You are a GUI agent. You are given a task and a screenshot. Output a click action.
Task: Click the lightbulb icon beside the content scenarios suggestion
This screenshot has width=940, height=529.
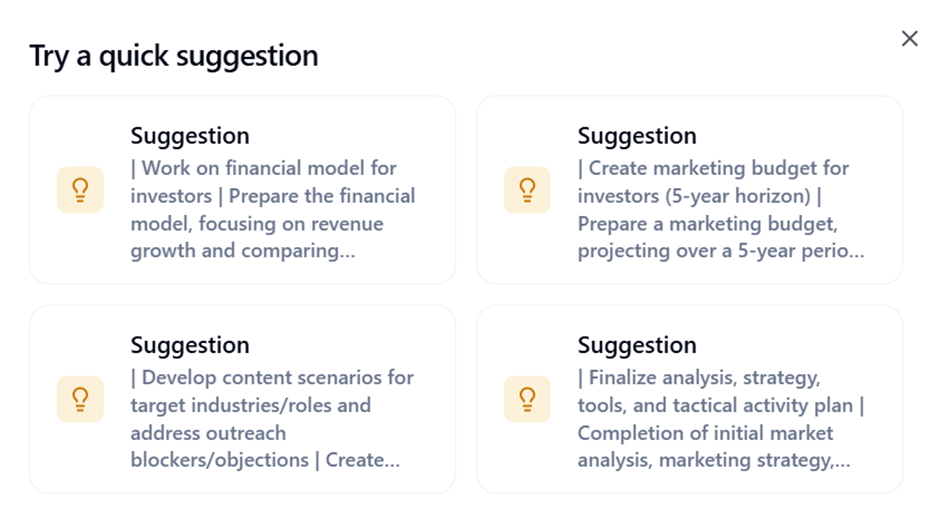(x=80, y=399)
